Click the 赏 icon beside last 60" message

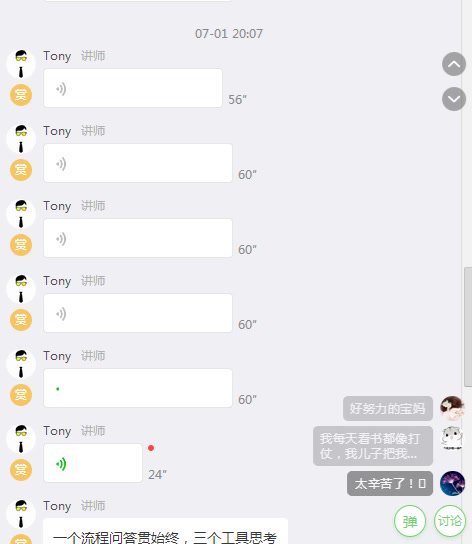(21, 395)
